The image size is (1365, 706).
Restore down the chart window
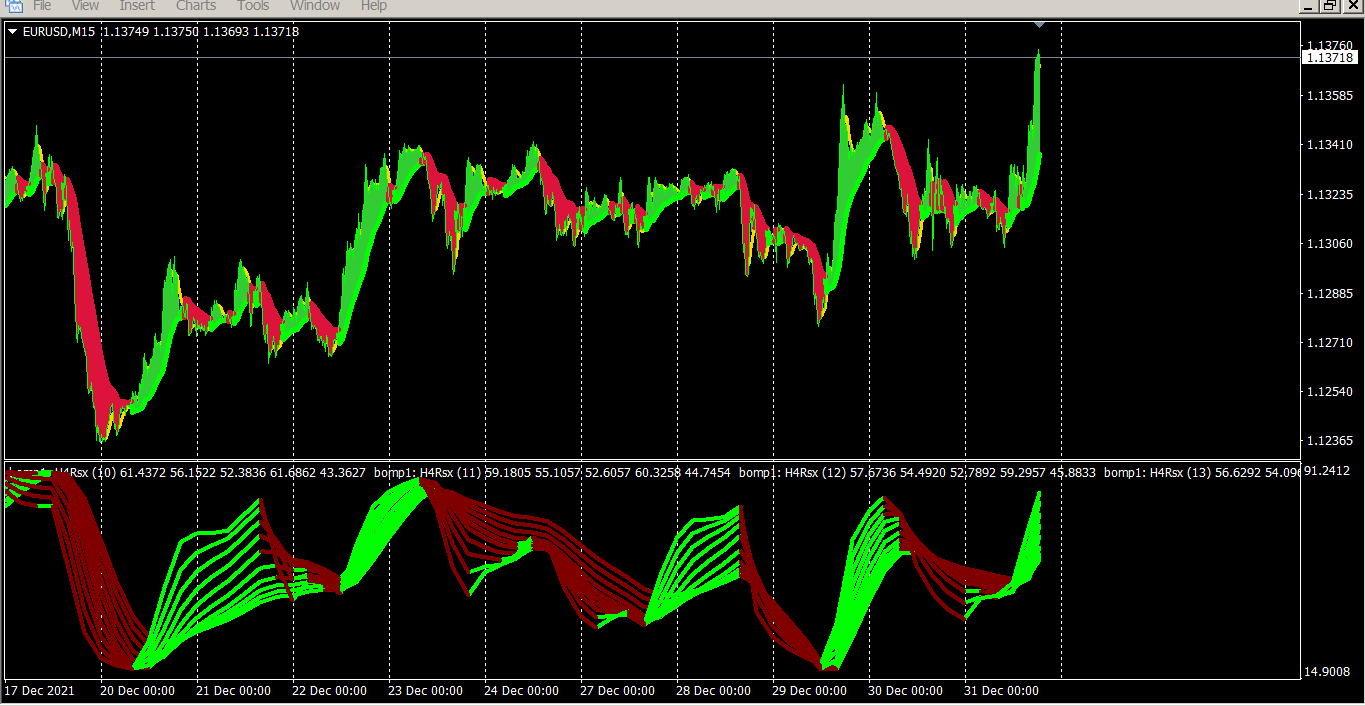[x=1329, y=5]
